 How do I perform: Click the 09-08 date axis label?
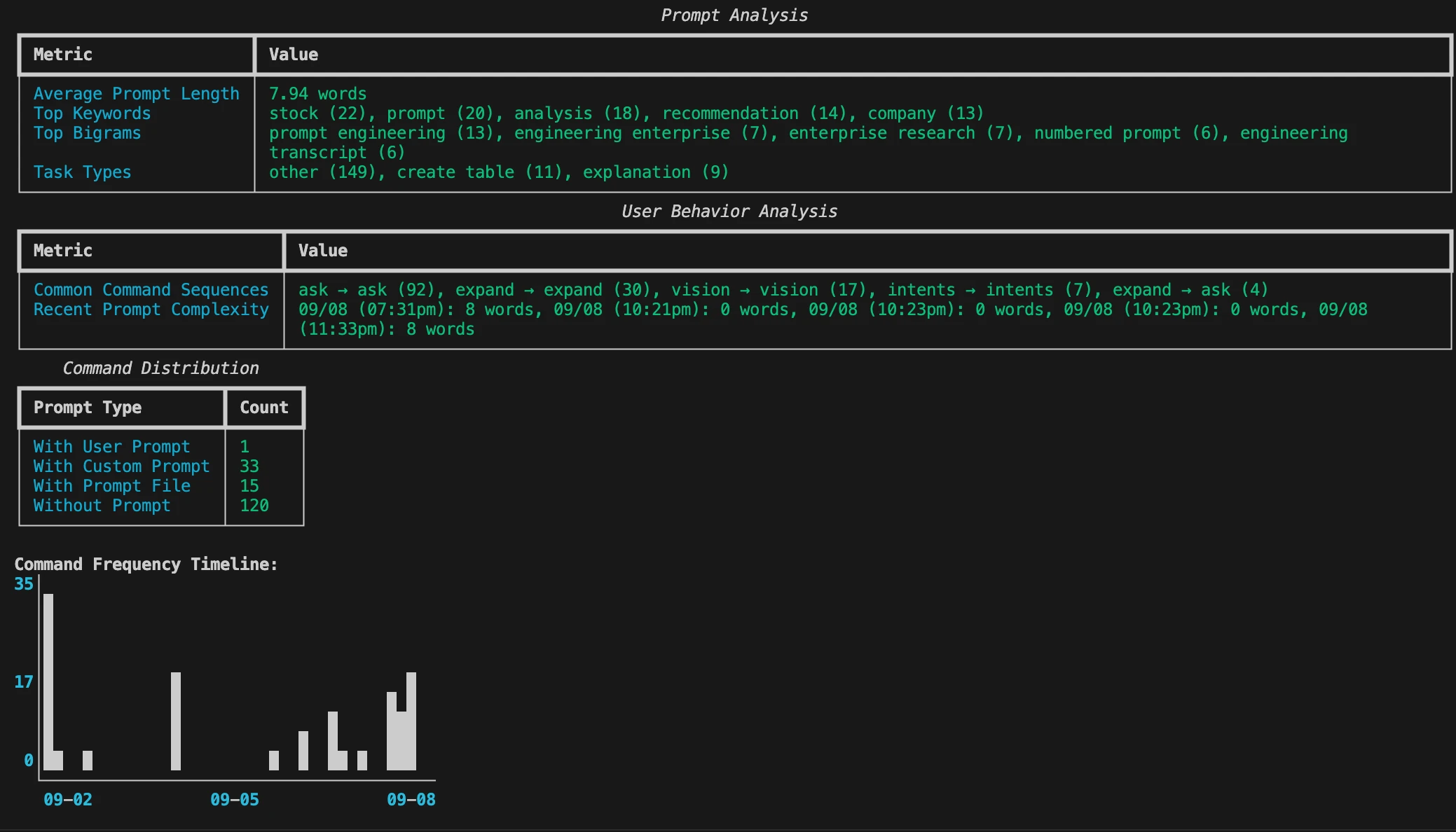click(x=411, y=800)
